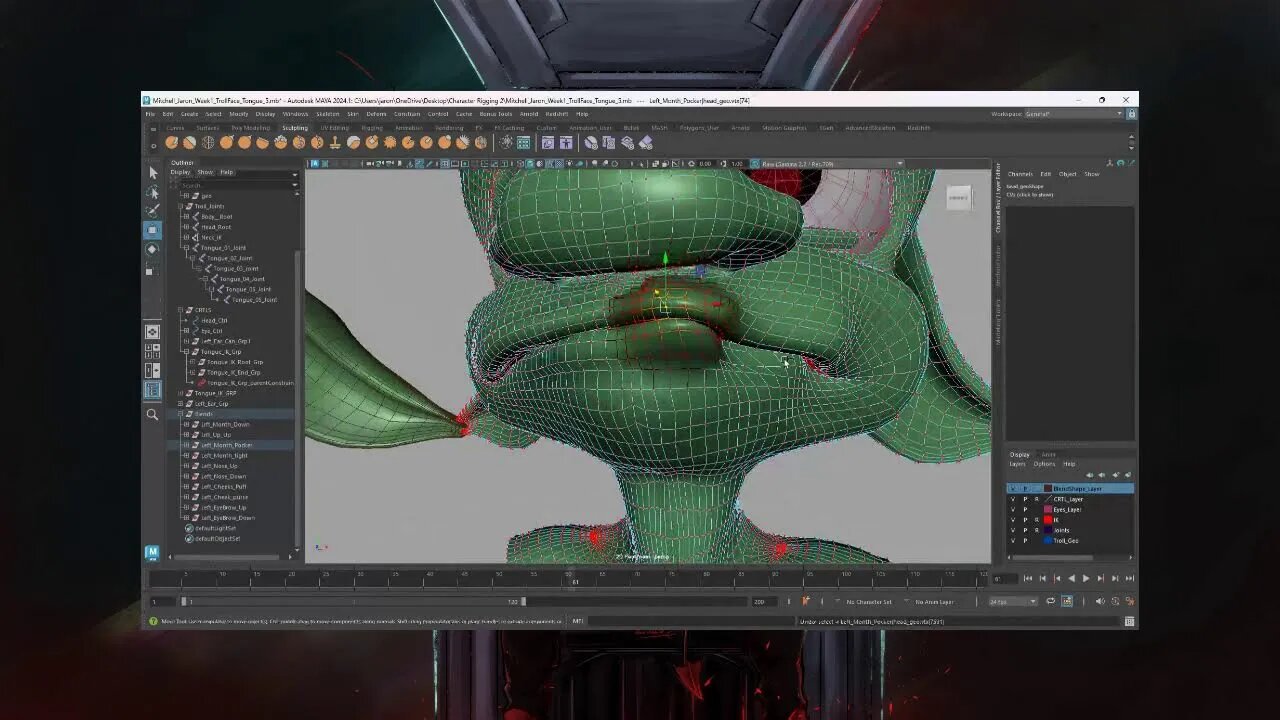This screenshot has height=720, width=1280.
Task: Collapse the Blends group in Outliner
Action: coord(180,414)
